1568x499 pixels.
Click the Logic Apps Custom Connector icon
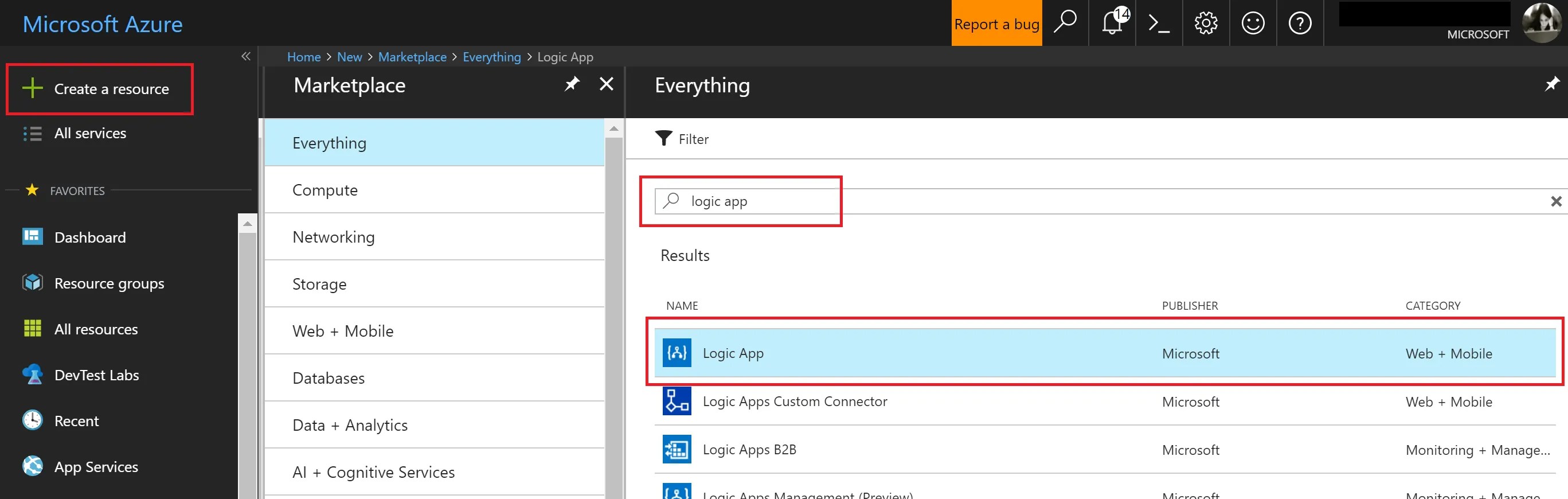[677, 401]
